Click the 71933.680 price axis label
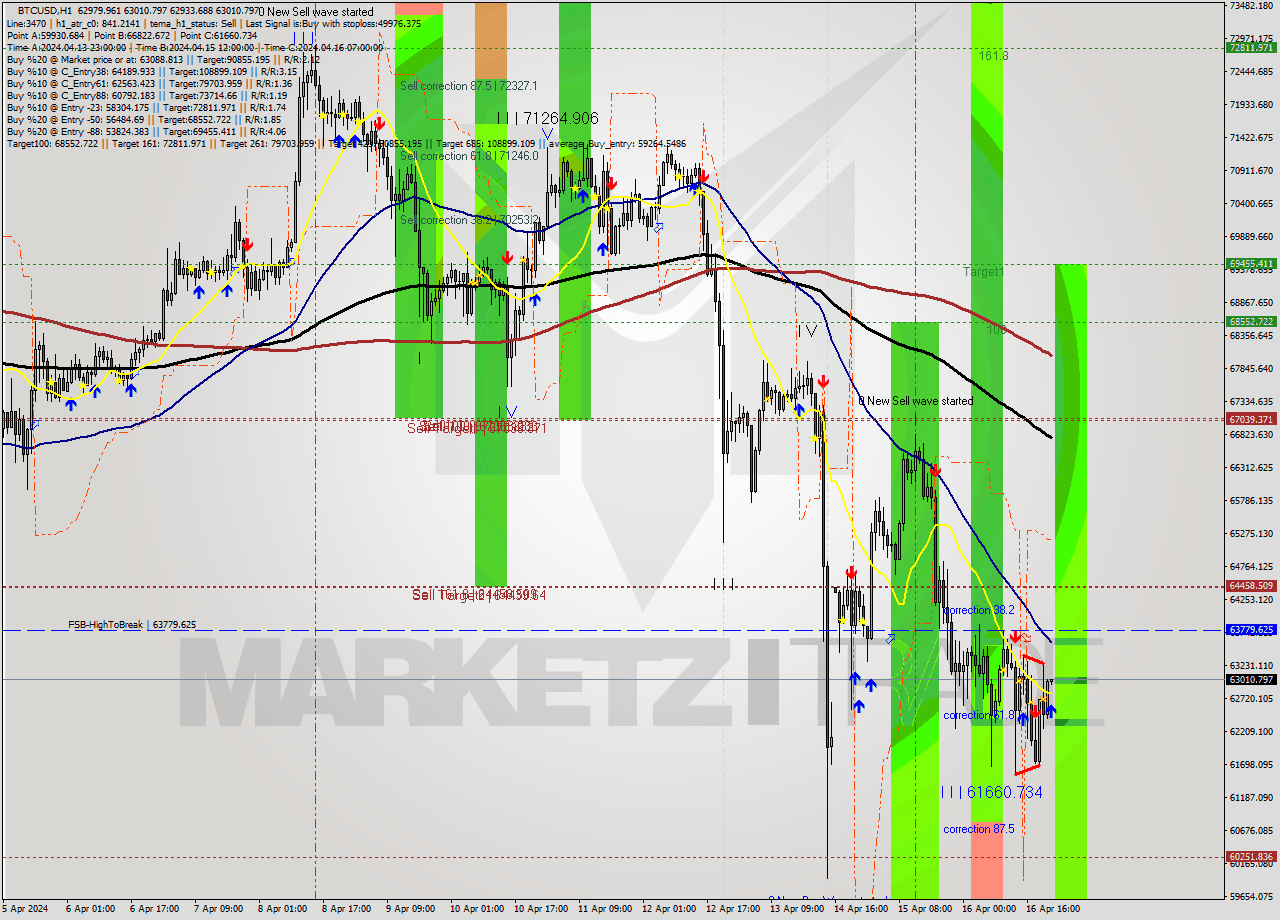This screenshot has height=920, width=1280. coord(1251,104)
